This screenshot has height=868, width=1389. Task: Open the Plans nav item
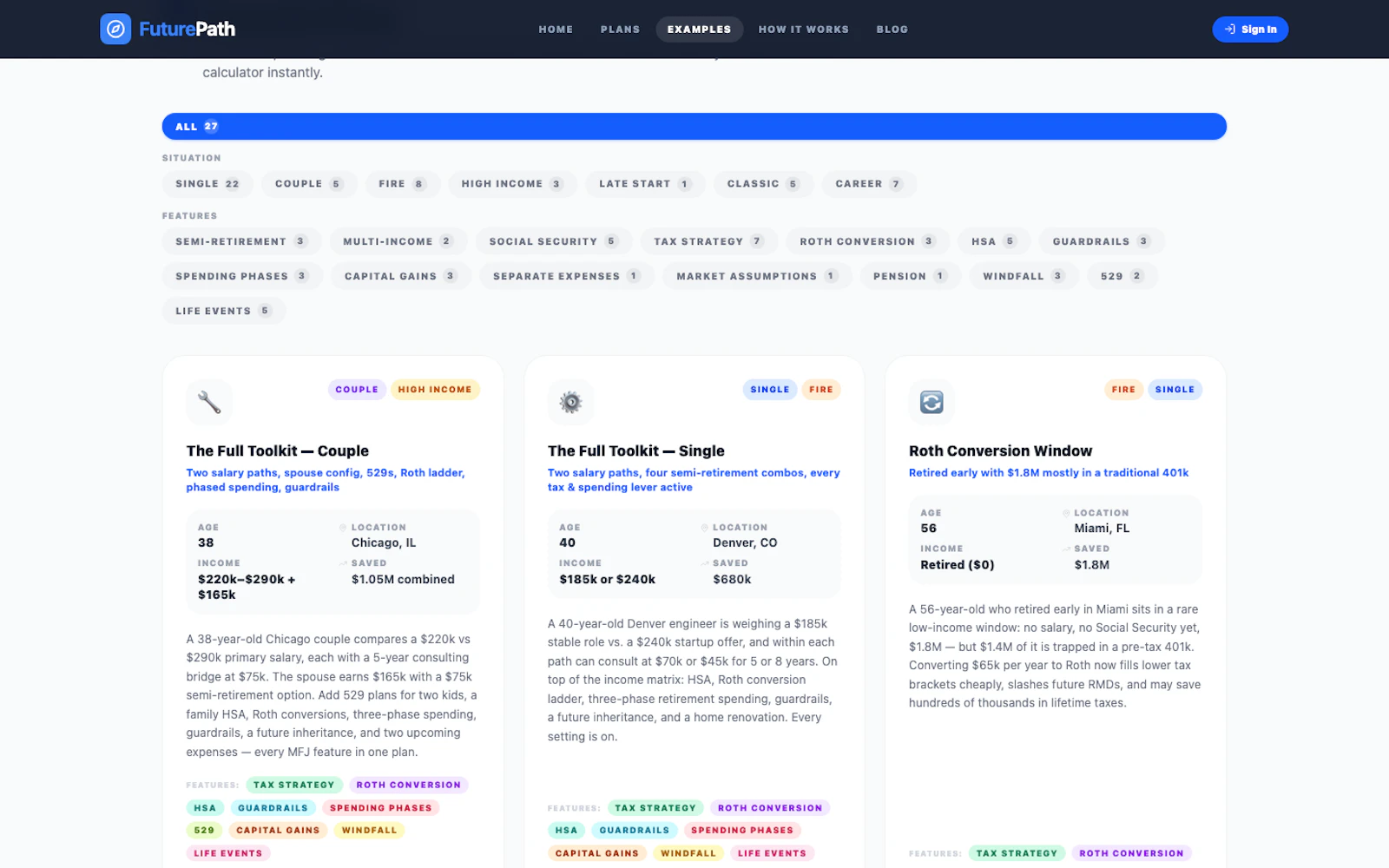[620, 30]
